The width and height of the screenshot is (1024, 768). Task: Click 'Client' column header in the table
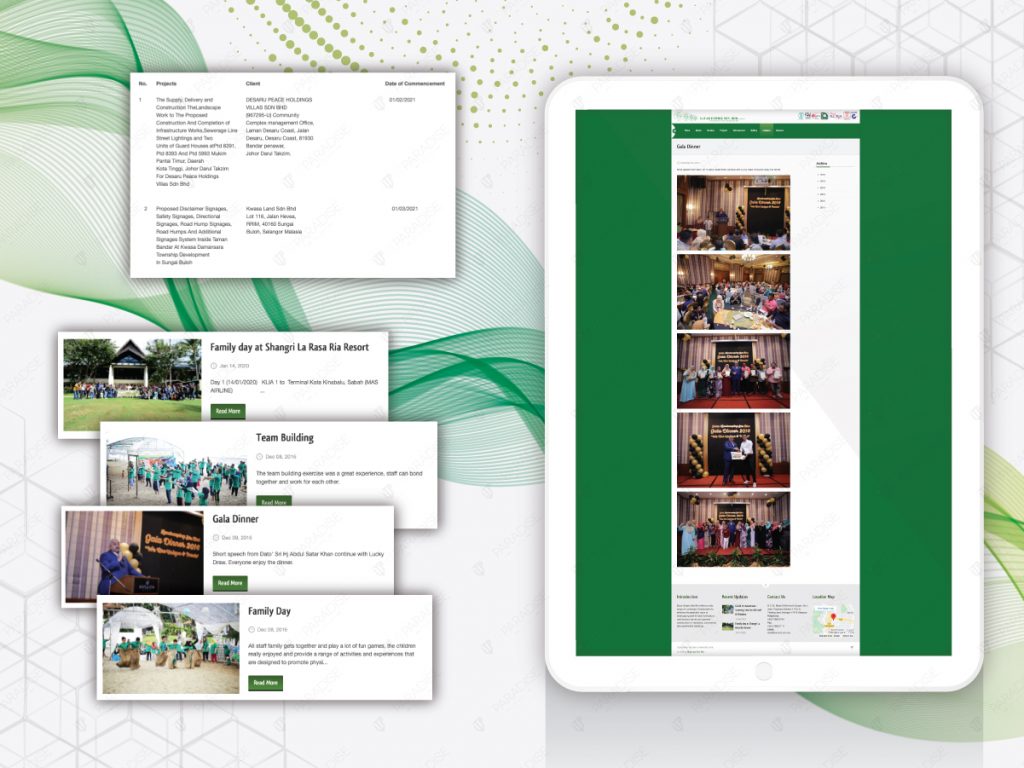point(253,84)
